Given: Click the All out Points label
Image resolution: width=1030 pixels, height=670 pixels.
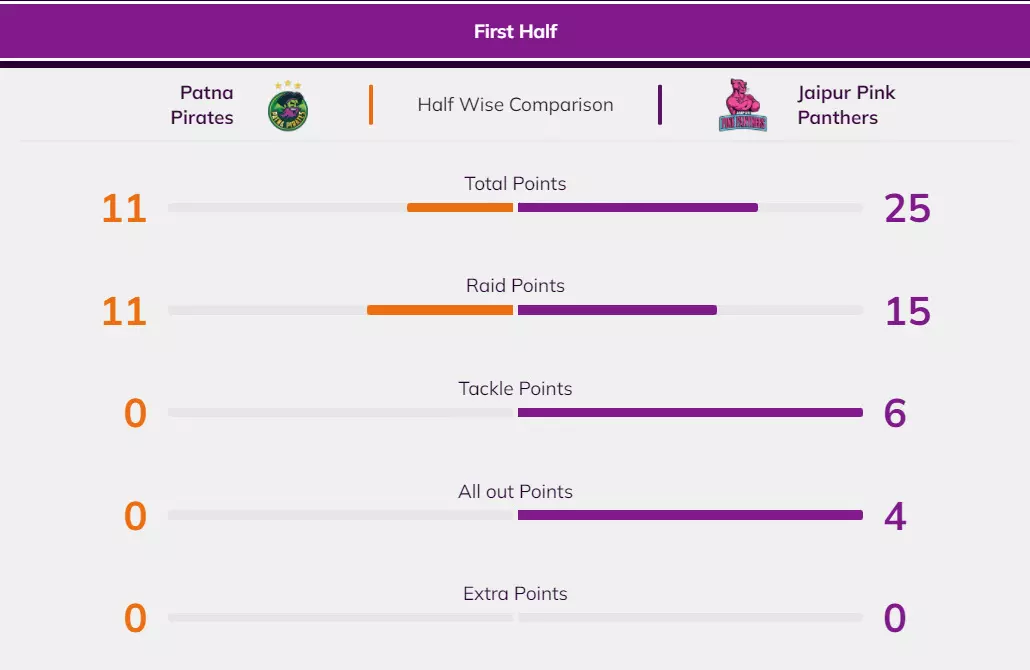Looking at the screenshot, I should [515, 491].
